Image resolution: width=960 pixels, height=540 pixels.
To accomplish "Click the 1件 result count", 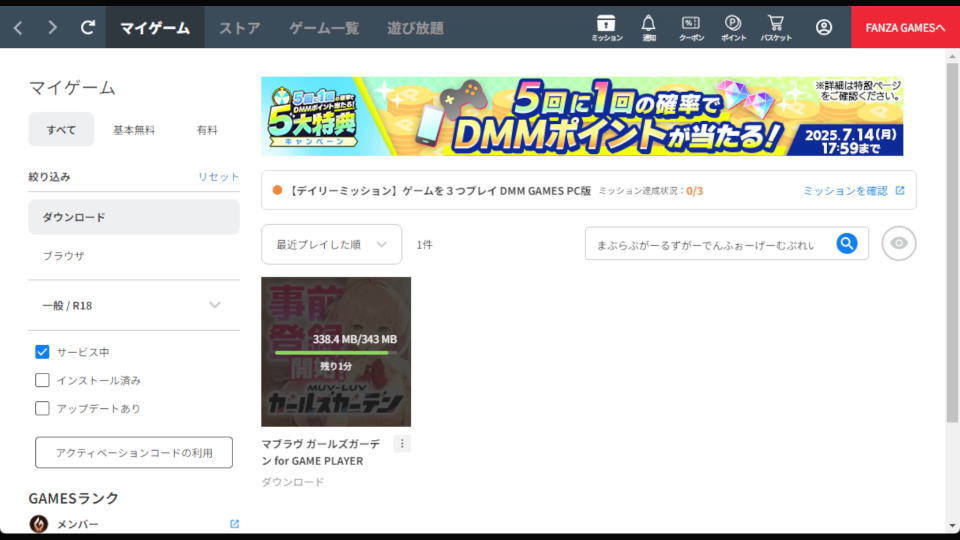I will coord(424,245).
